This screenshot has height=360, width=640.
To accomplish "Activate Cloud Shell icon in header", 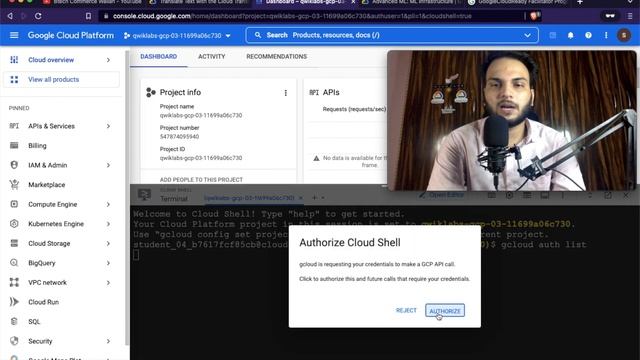I will [553, 36].
